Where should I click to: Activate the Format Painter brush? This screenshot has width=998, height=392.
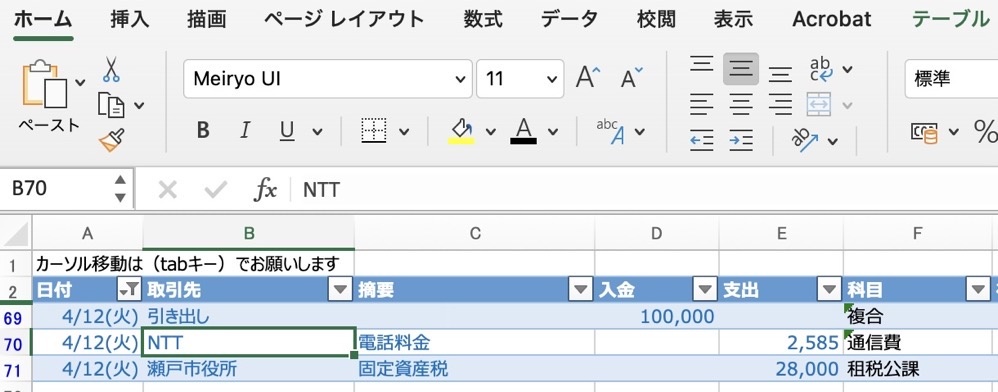(111, 140)
